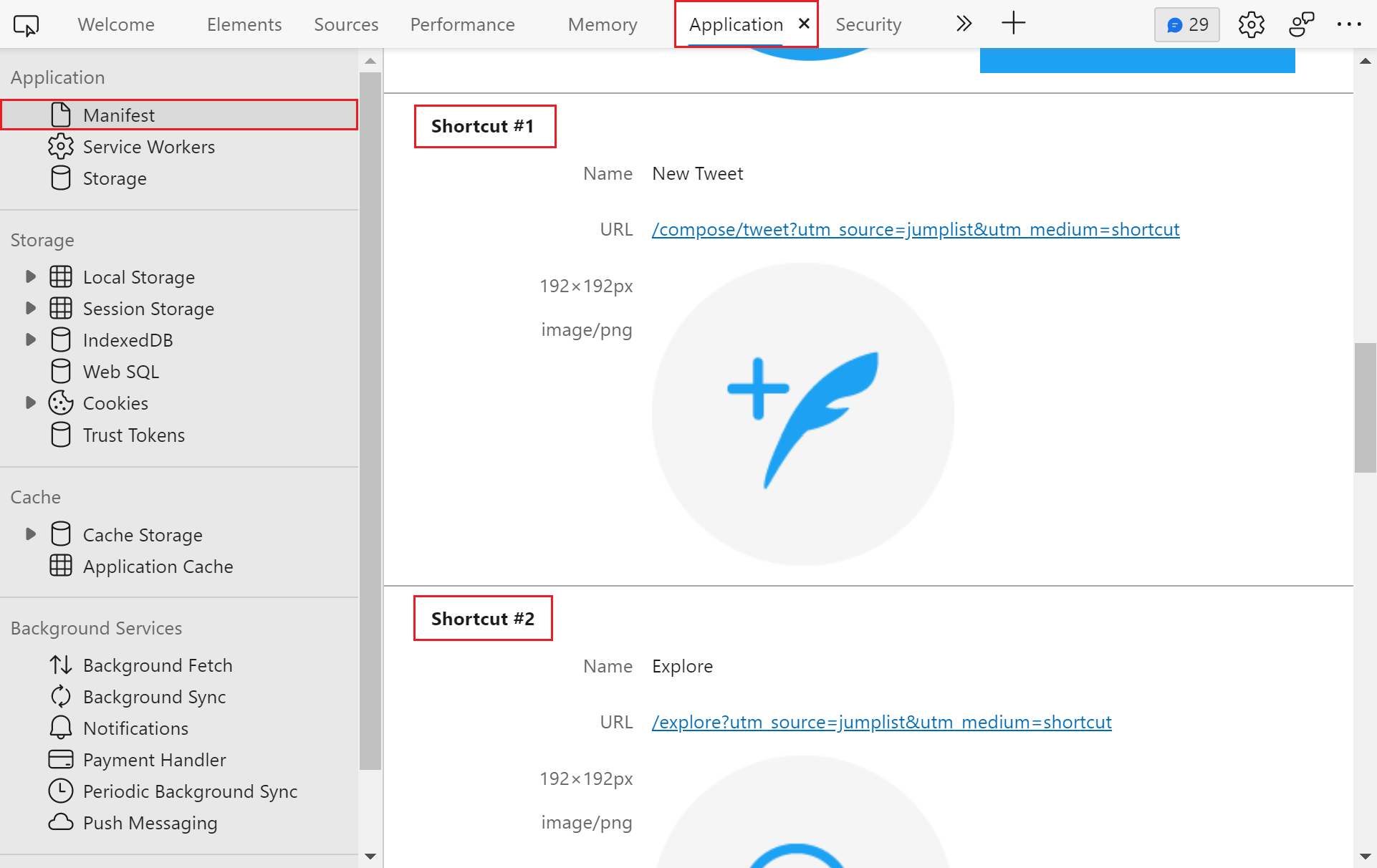The height and width of the screenshot is (868, 1377).
Task: Open the Explore shortcut URL
Action: [x=882, y=722]
